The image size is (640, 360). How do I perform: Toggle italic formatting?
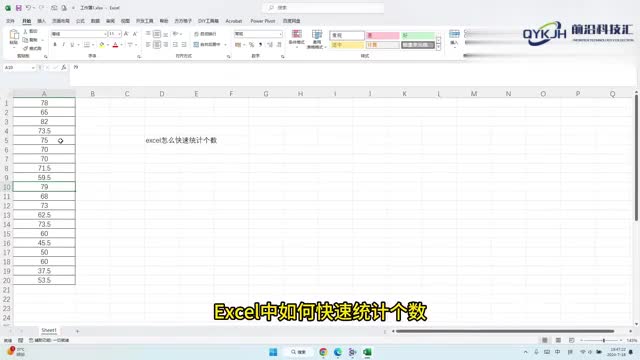coord(63,44)
